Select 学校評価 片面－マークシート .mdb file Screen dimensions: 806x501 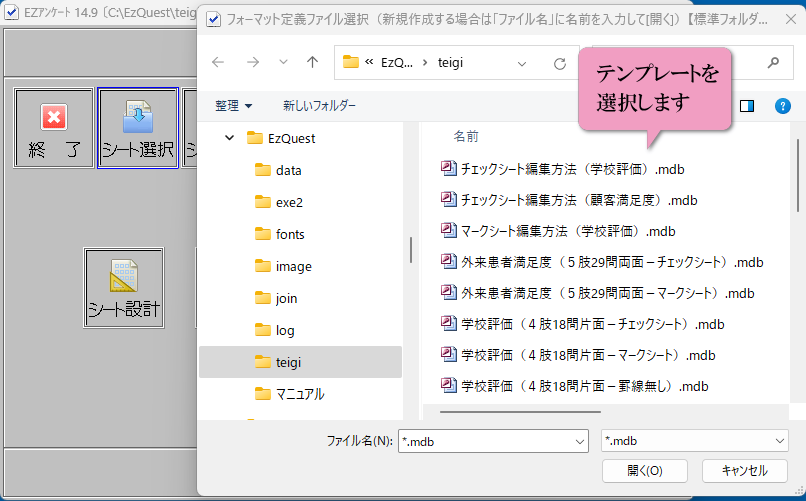pos(578,355)
